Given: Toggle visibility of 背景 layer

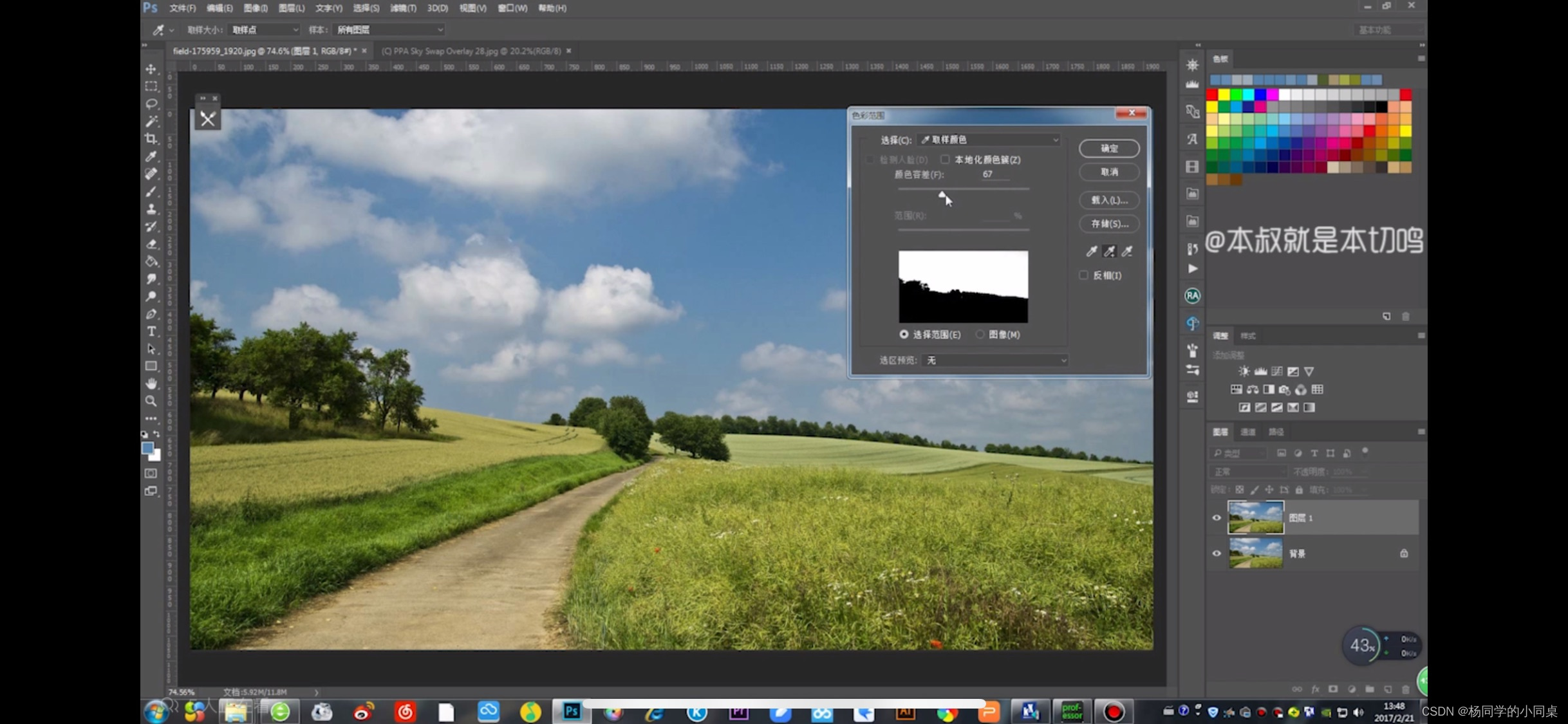Looking at the screenshot, I should pos(1217,553).
